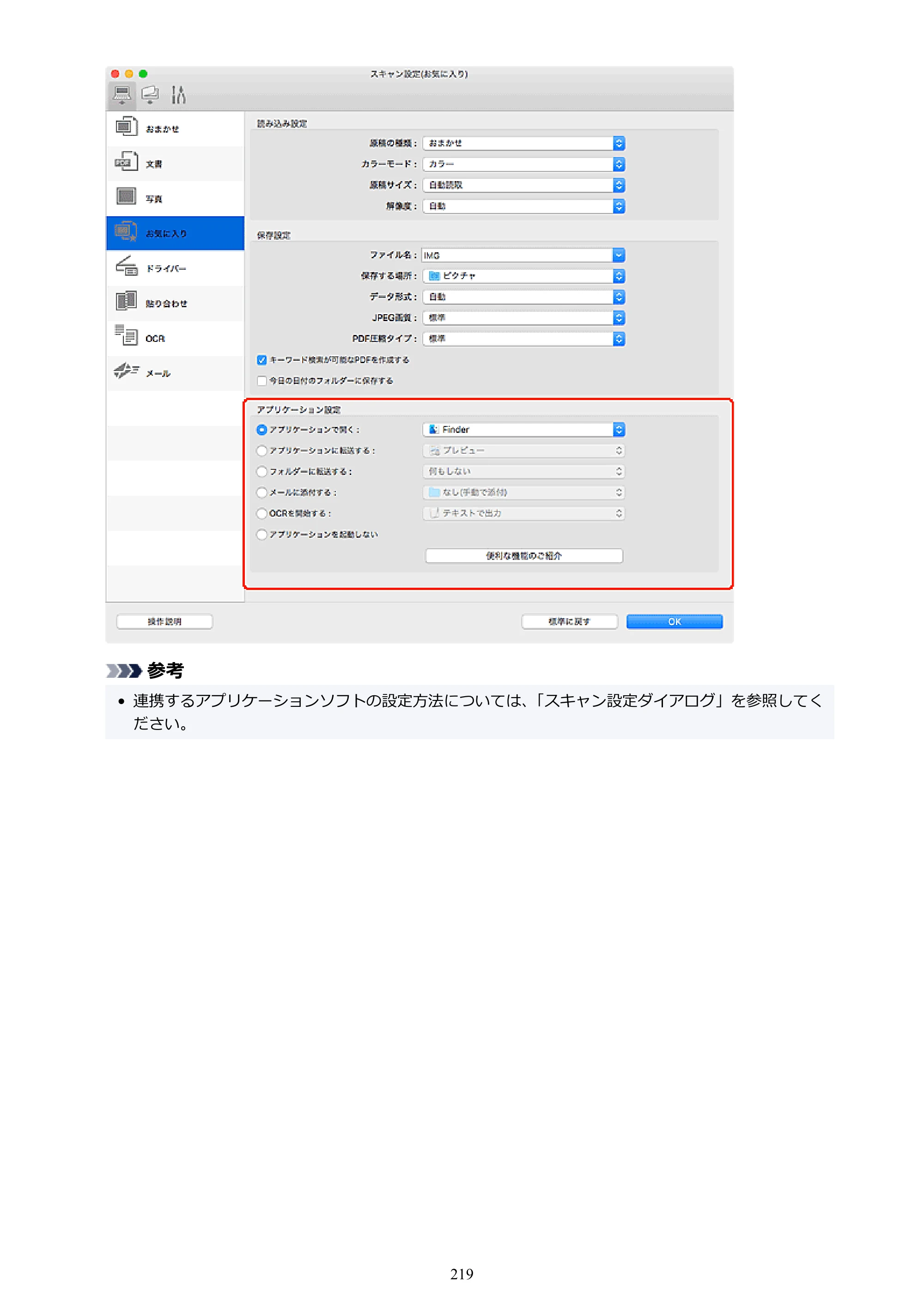Choose アプリケーションで開く radio option

click(262, 430)
